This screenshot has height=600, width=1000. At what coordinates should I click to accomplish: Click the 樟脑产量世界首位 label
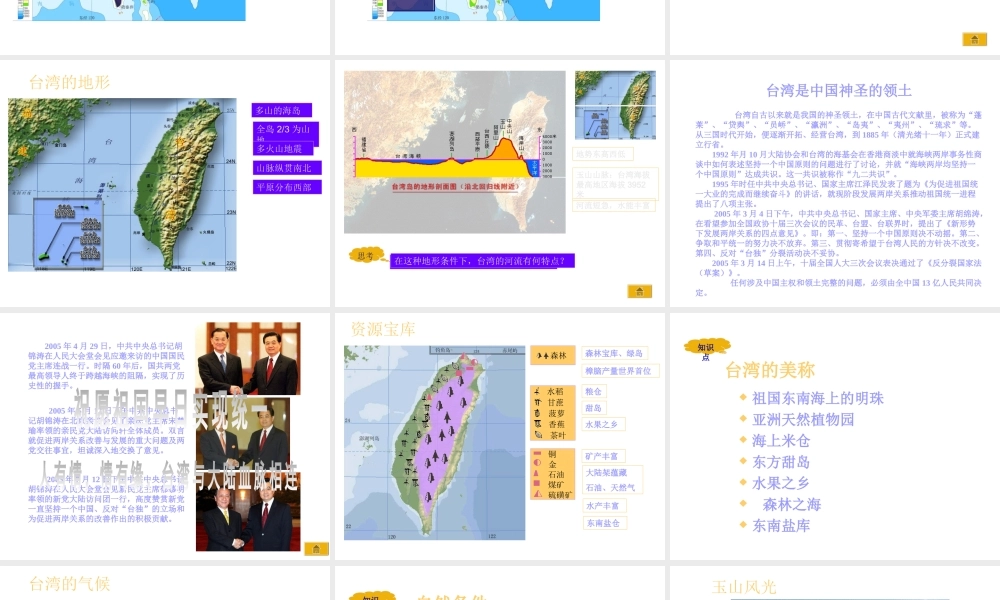620,370
